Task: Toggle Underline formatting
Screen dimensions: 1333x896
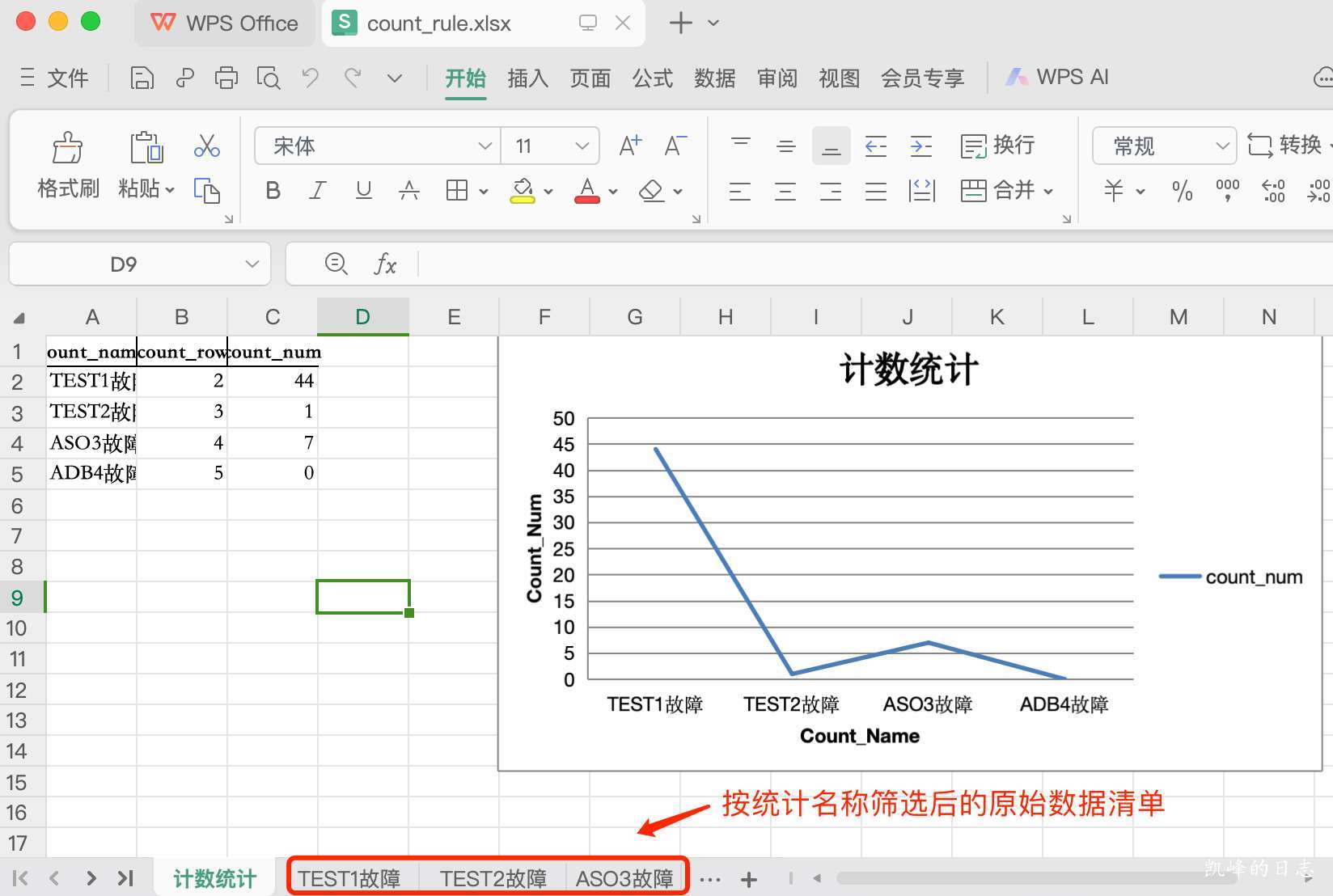Action: 364,191
